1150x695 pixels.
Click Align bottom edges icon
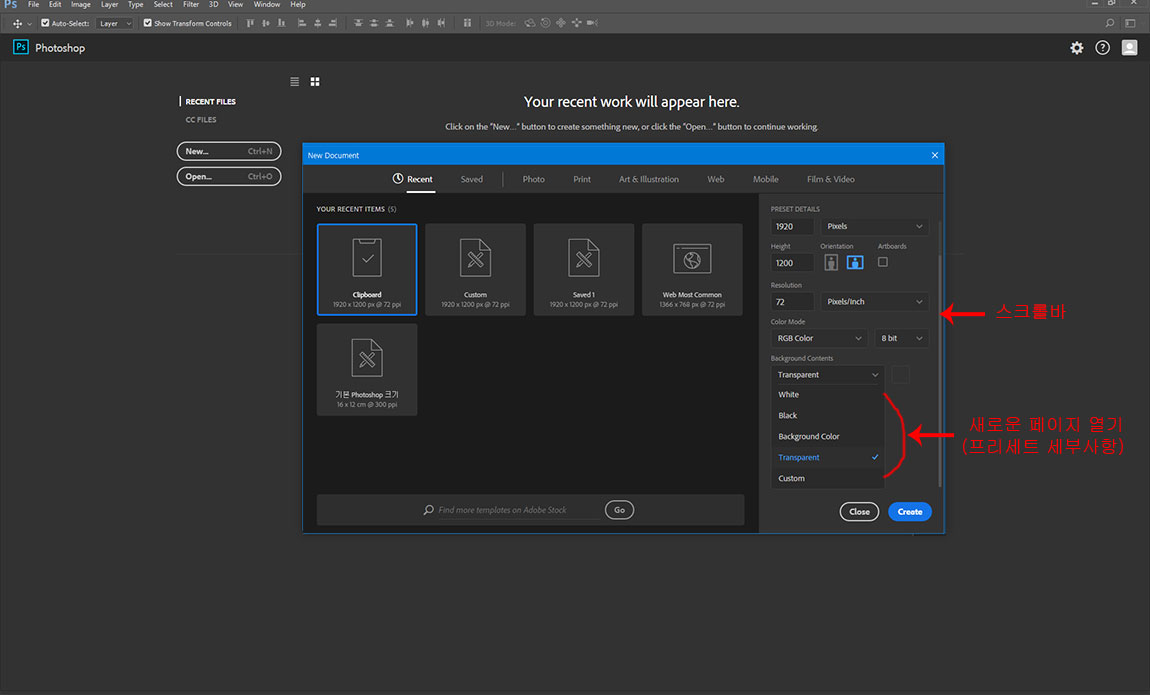tap(281, 23)
